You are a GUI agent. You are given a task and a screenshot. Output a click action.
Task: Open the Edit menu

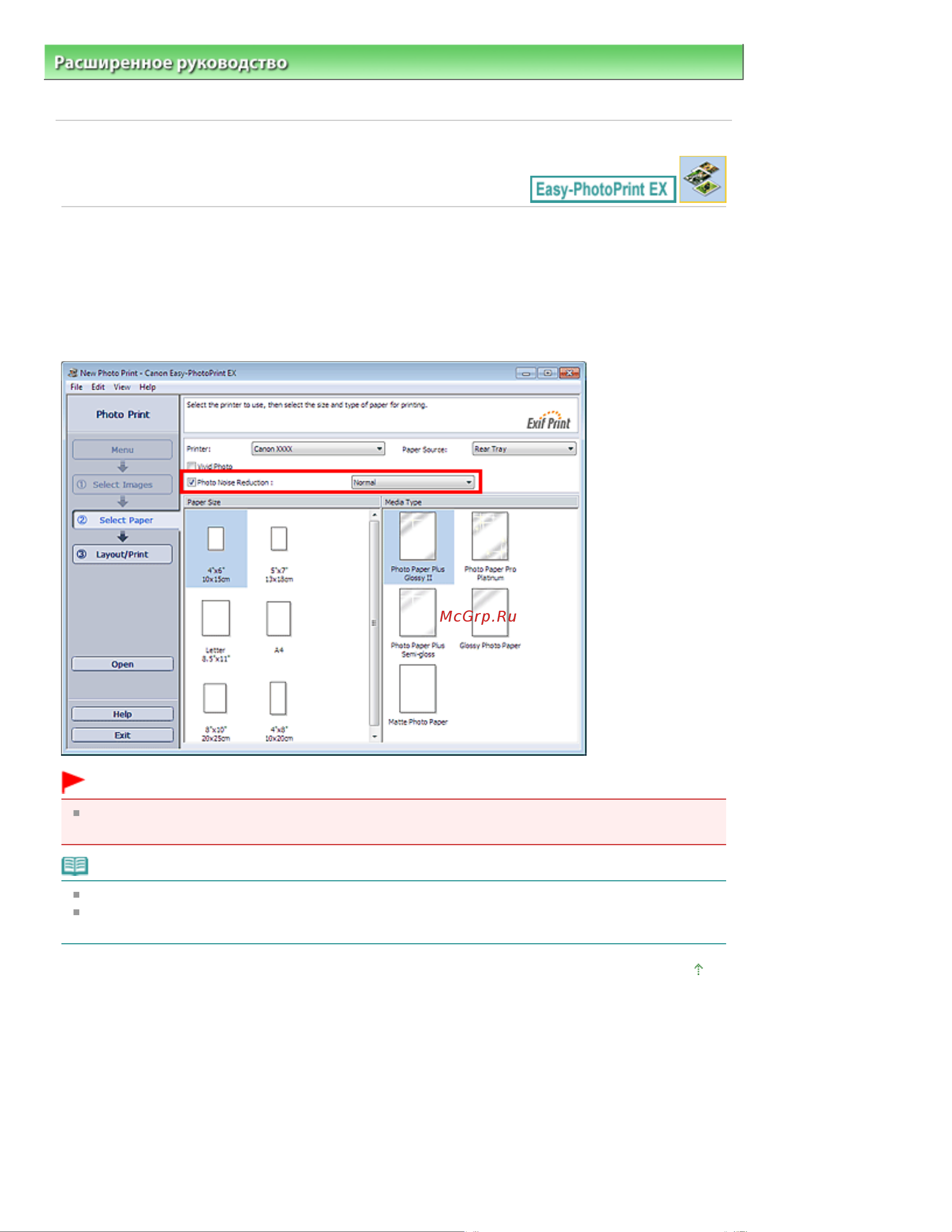click(x=98, y=387)
